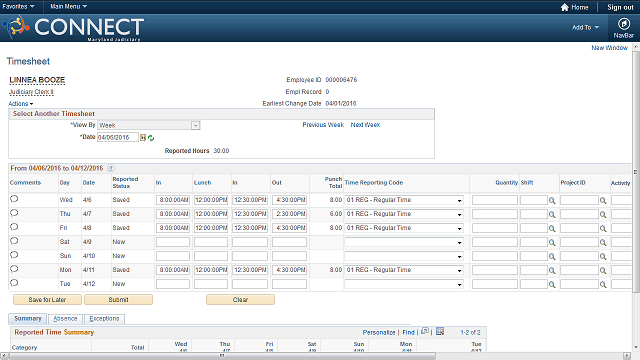The image size is (640, 360).
Task: Look up Shift for Wed 4/6 row
Action: click(552, 200)
